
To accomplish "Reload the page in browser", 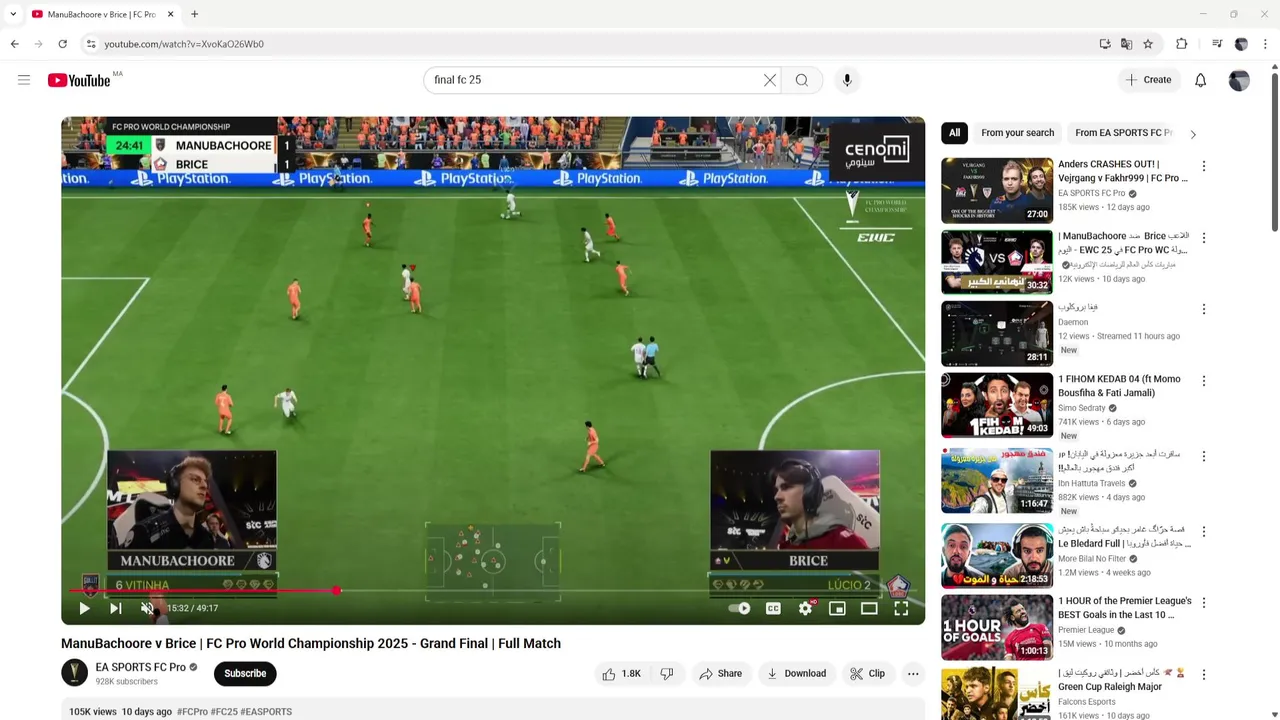I will [62, 44].
